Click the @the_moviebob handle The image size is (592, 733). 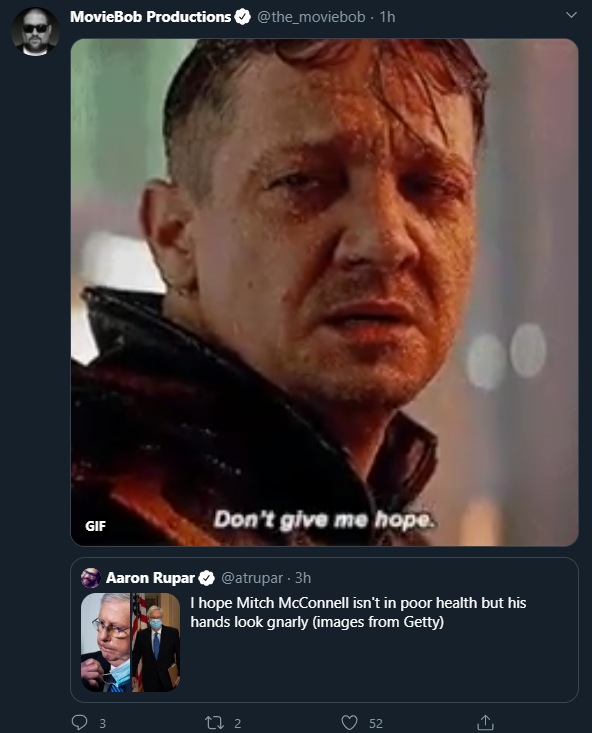click(311, 17)
